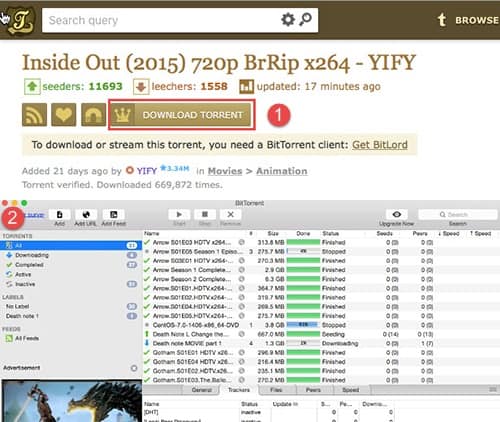
Task: Click circle icon next to Arrow S01E03 name
Action: (242, 242)
